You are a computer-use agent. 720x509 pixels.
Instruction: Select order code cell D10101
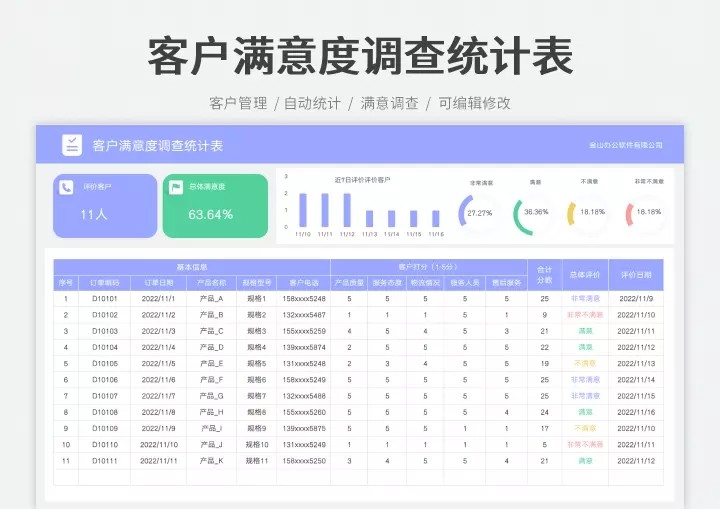pos(105,299)
